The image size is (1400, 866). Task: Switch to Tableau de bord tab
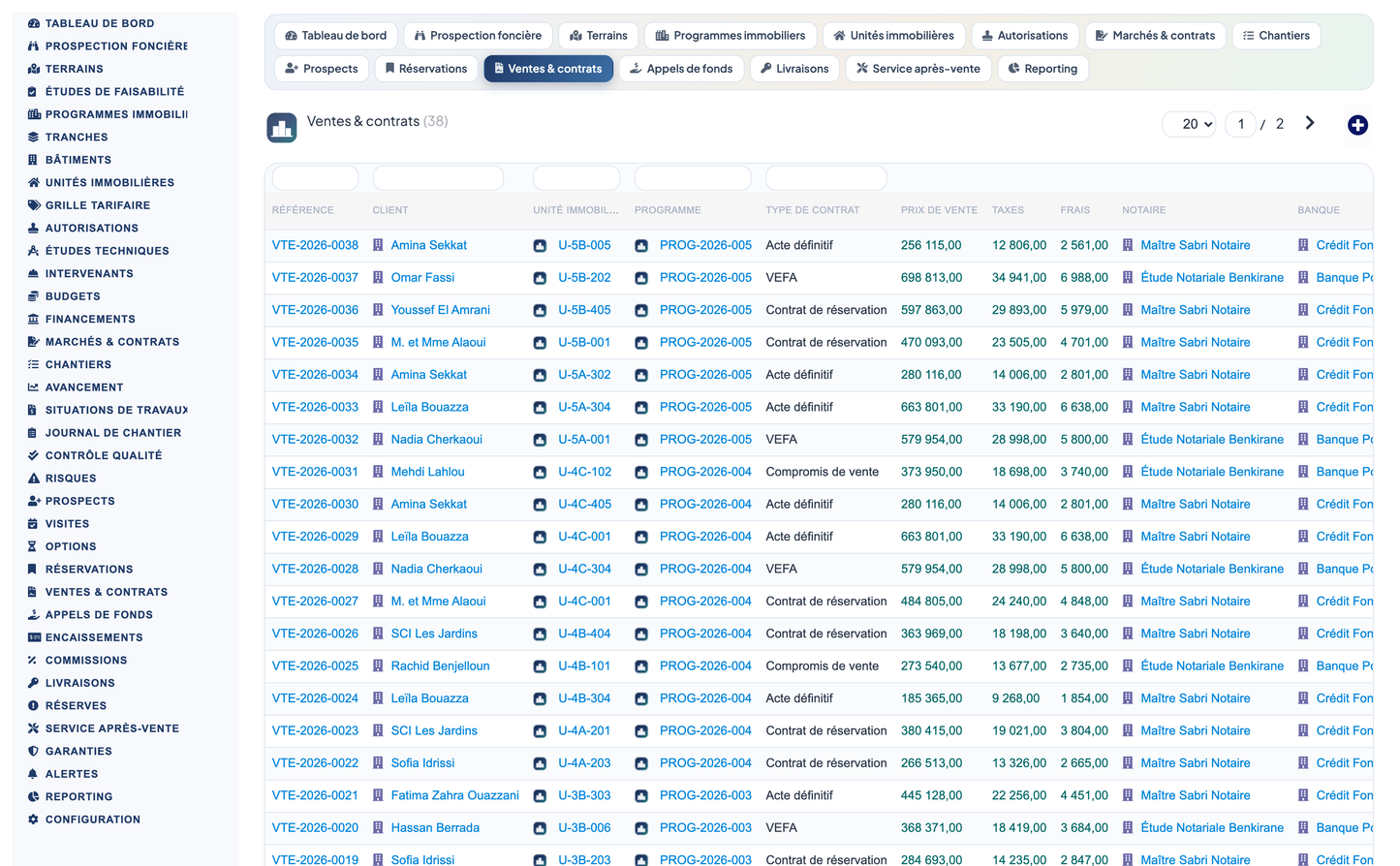(x=335, y=36)
